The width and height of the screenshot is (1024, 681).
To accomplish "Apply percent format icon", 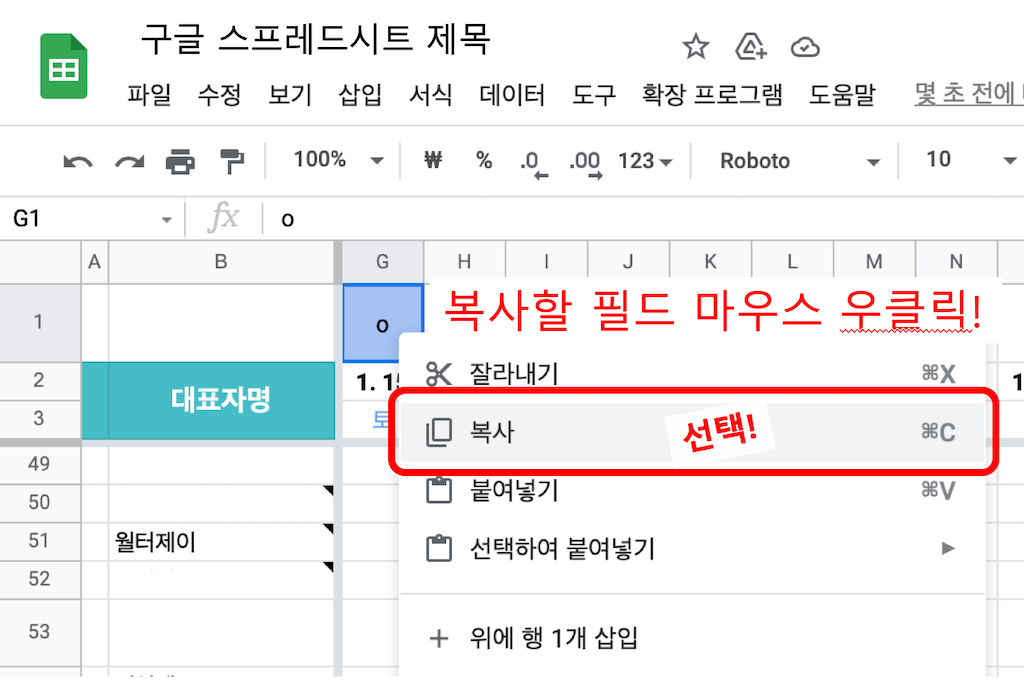I will [x=483, y=161].
